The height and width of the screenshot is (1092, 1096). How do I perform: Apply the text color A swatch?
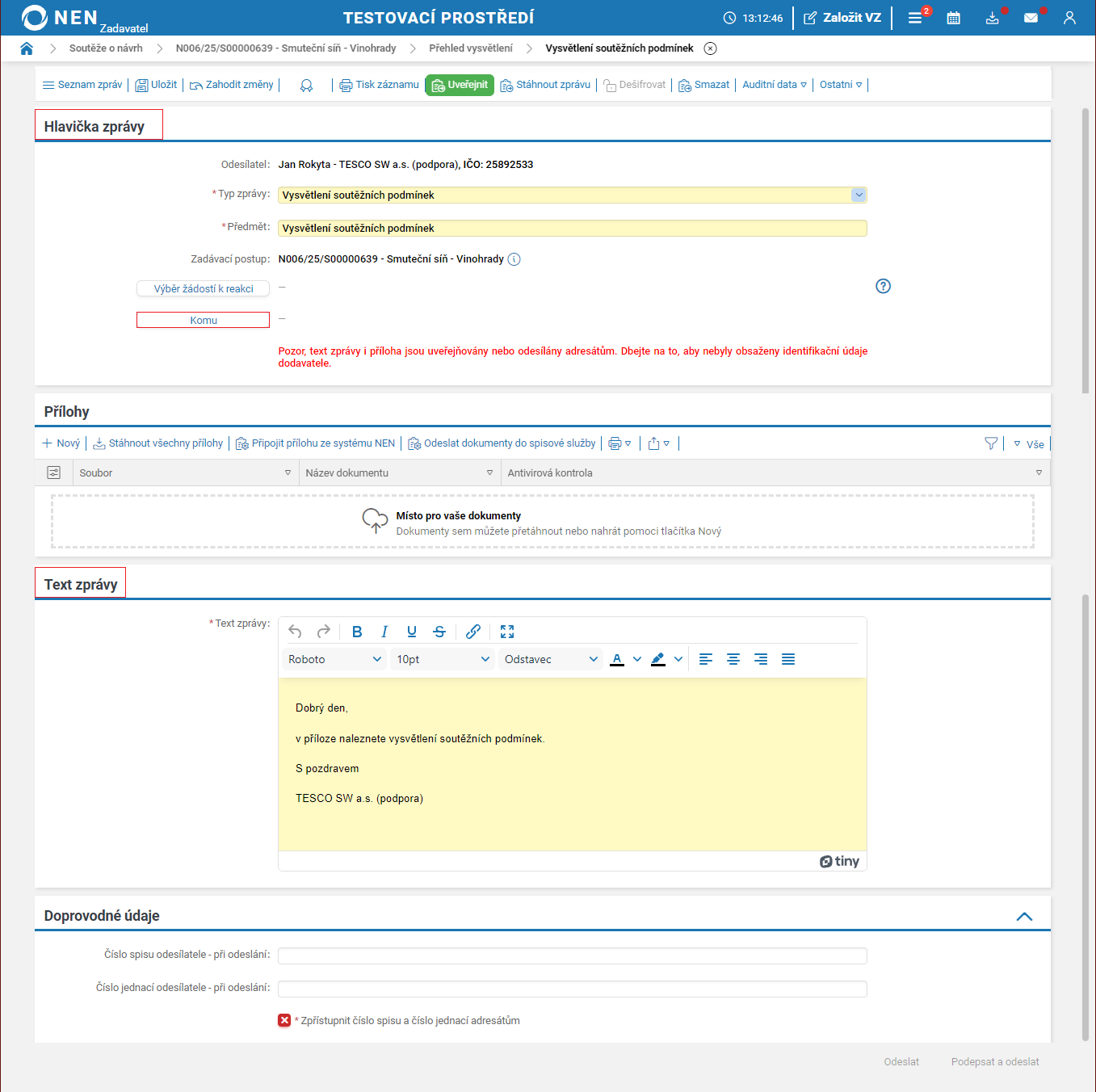[617, 659]
